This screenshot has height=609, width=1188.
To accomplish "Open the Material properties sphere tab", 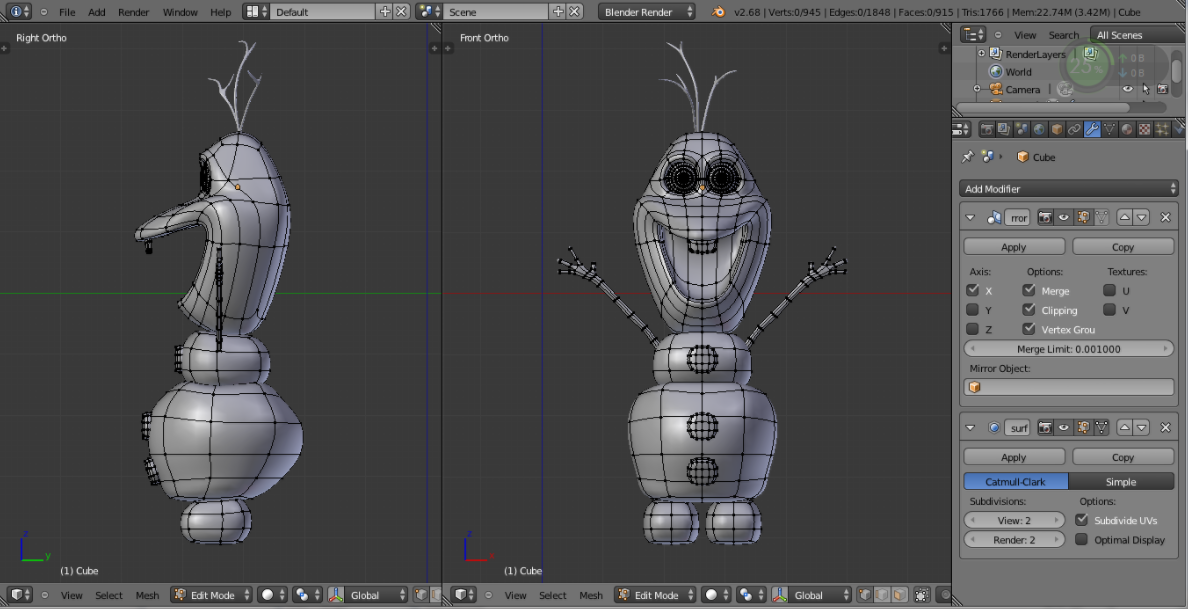I will pyautogui.click(x=1127, y=129).
